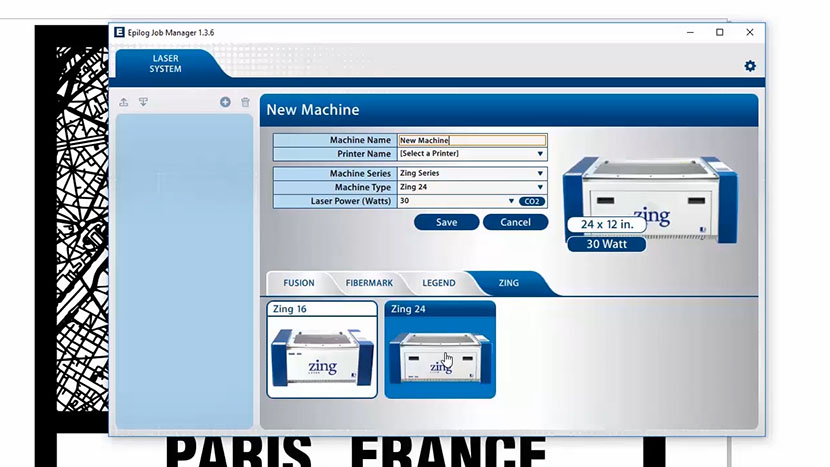830x467 pixels.
Task: Switch to the FiberMark tab
Action: (x=369, y=283)
